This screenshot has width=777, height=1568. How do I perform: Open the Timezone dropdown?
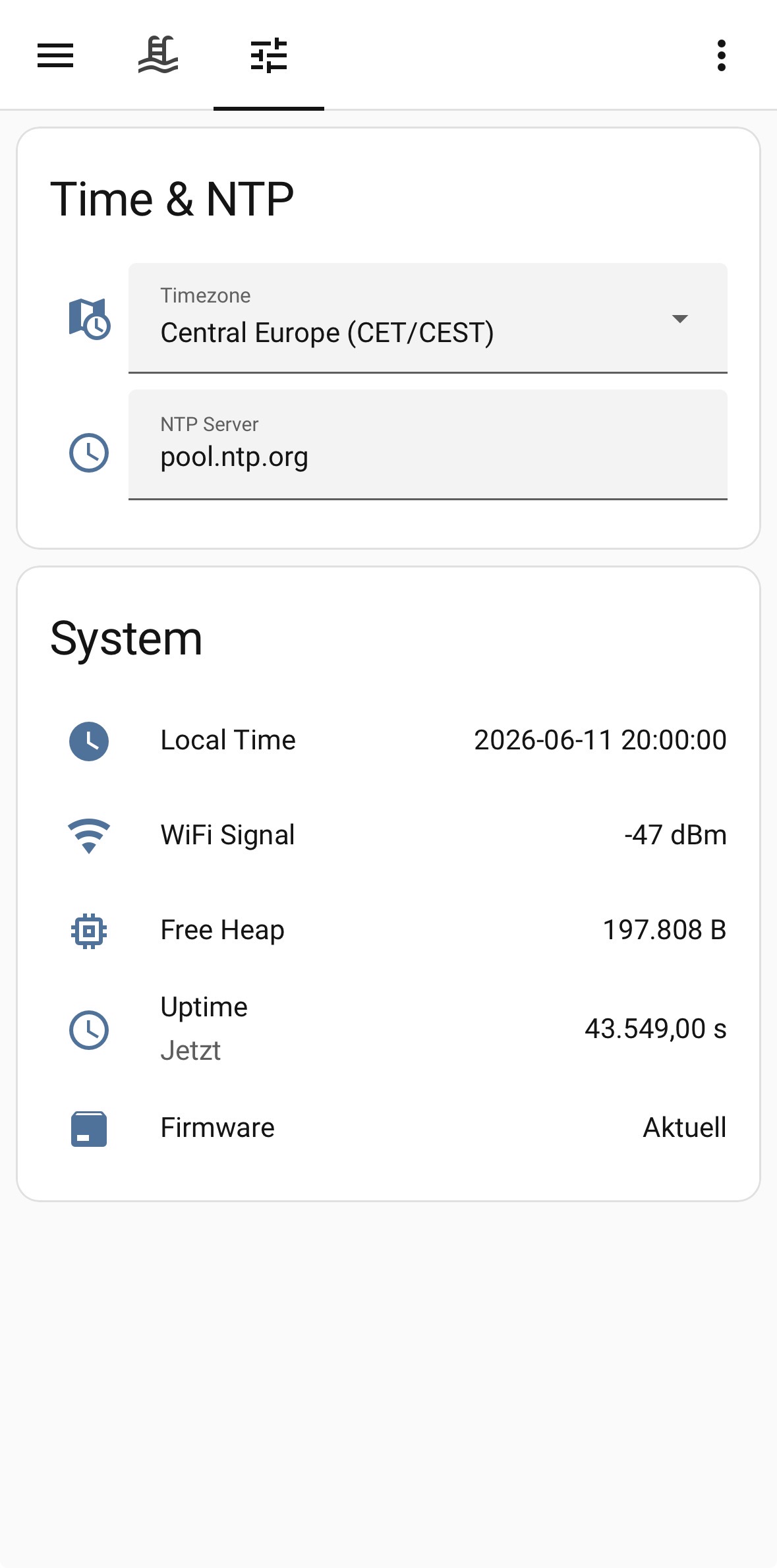(x=428, y=318)
